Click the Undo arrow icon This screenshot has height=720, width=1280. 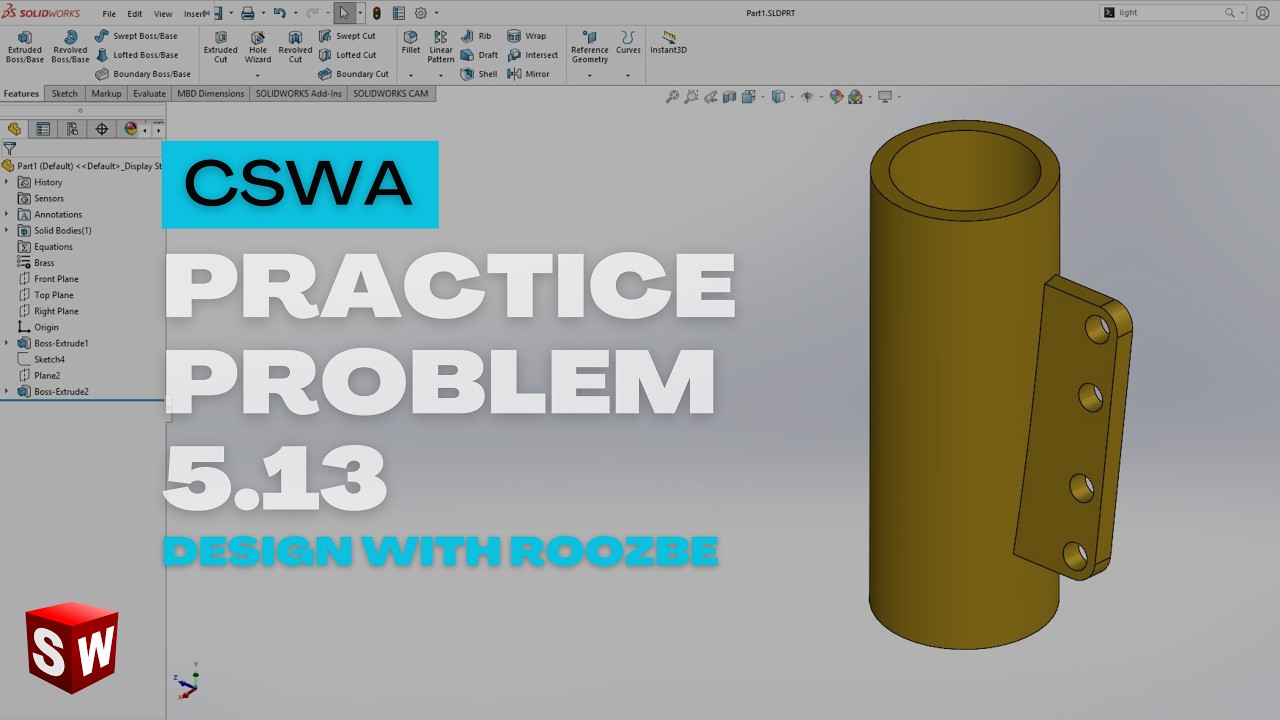point(280,13)
